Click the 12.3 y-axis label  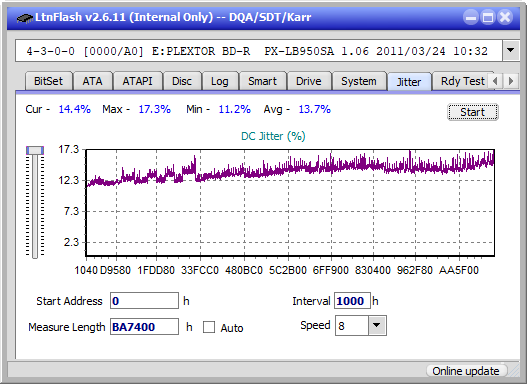pos(69,180)
